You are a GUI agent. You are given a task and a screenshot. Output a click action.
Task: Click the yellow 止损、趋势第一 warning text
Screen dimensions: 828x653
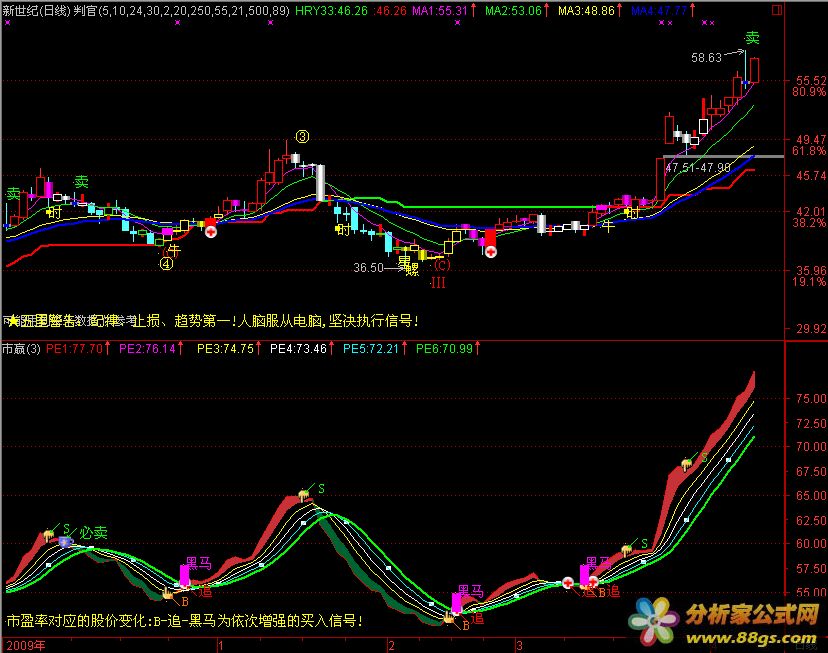tap(275, 320)
